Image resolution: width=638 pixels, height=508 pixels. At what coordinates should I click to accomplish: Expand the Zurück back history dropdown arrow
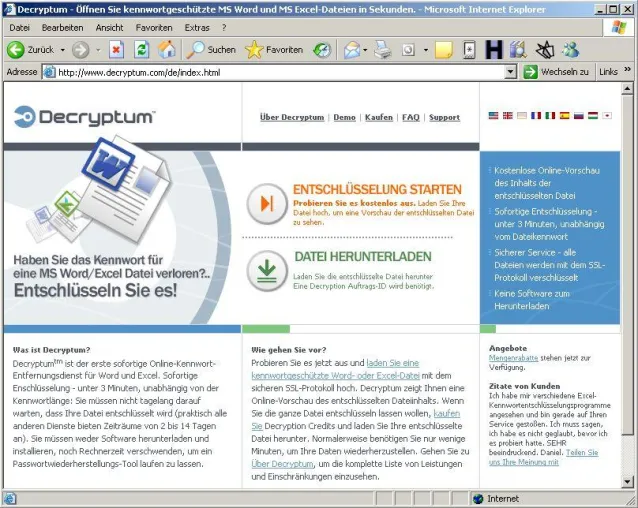(x=63, y=50)
